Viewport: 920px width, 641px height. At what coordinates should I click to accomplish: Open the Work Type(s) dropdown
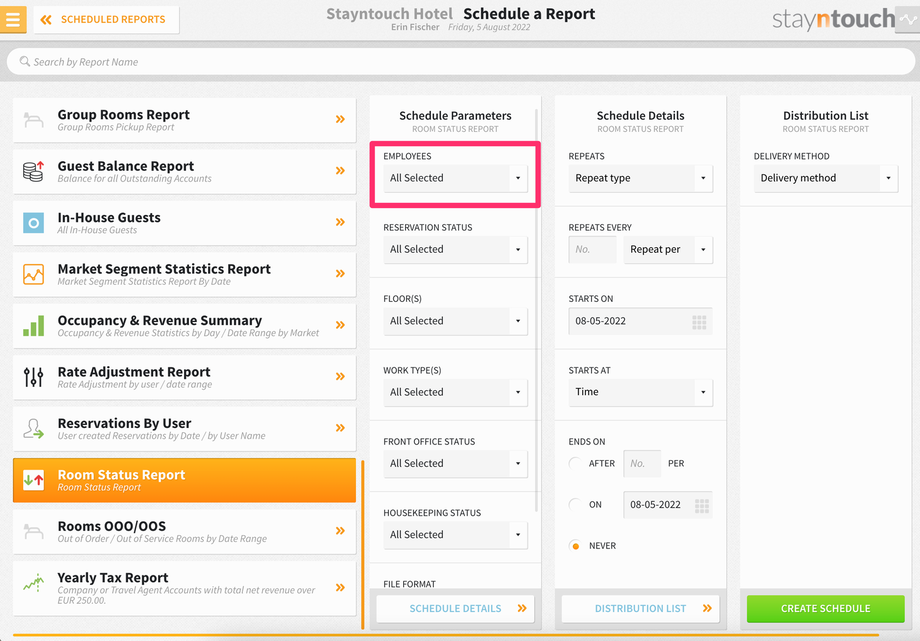[455, 392]
